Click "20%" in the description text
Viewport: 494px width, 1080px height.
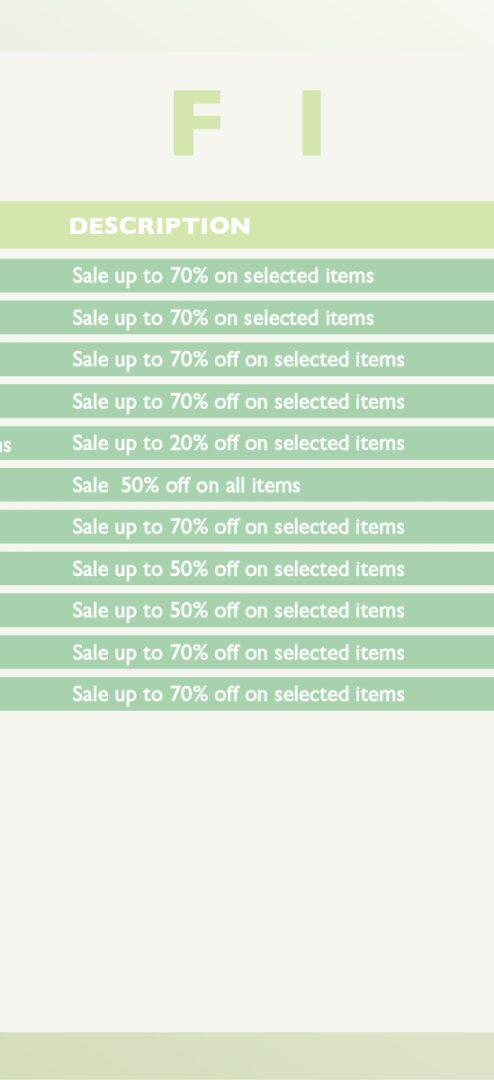click(x=188, y=443)
